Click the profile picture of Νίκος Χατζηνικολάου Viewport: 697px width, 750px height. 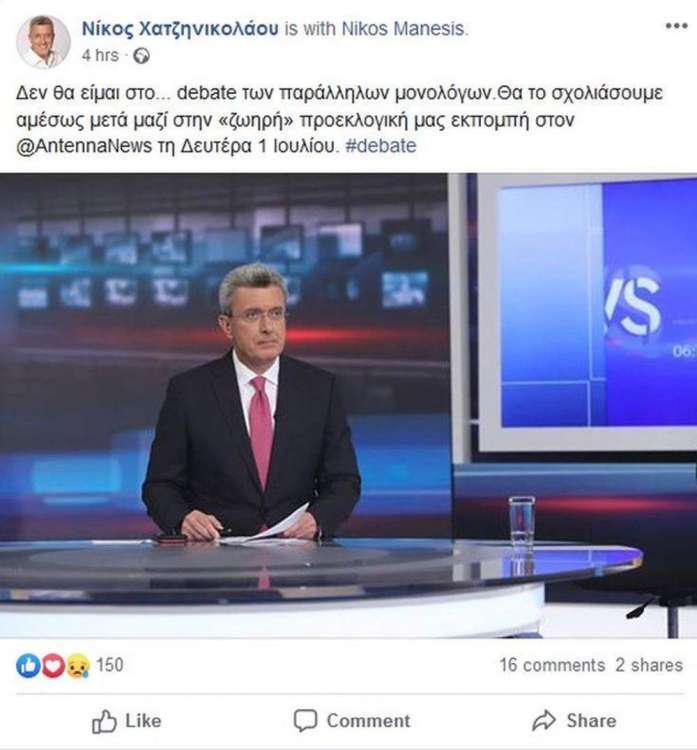[43, 42]
